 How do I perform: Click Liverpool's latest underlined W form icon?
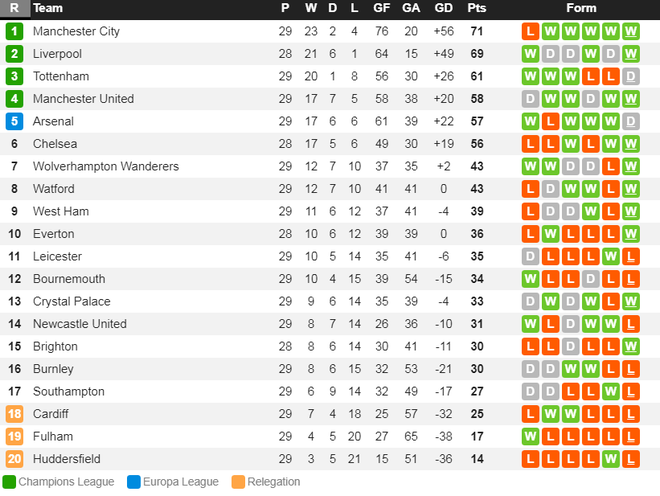pos(631,54)
